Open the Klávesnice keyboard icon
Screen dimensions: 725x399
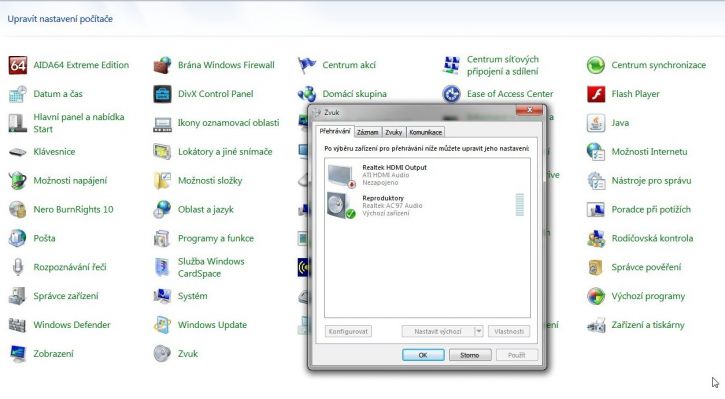[18, 152]
